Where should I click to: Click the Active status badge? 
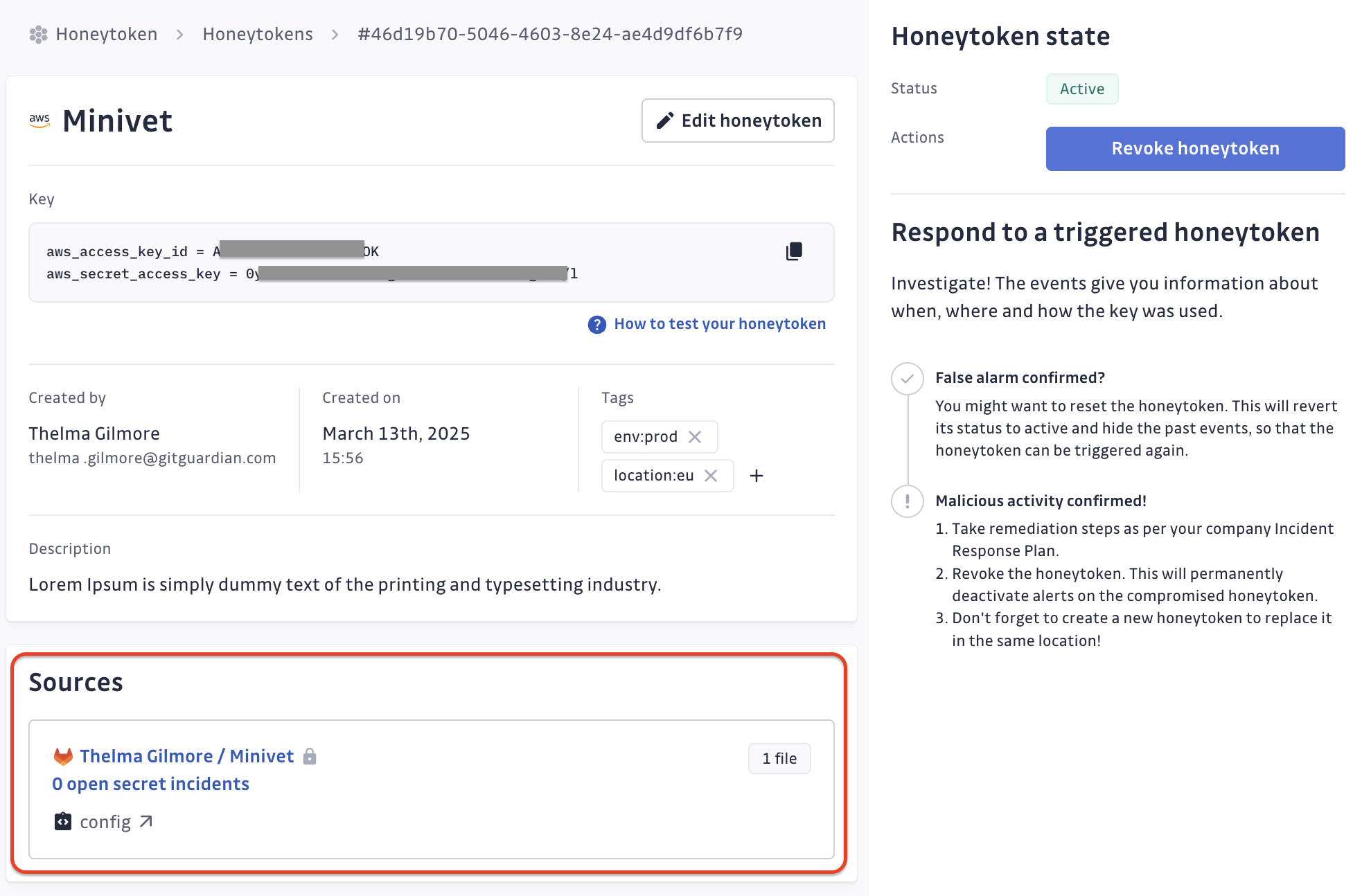(x=1082, y=89)
